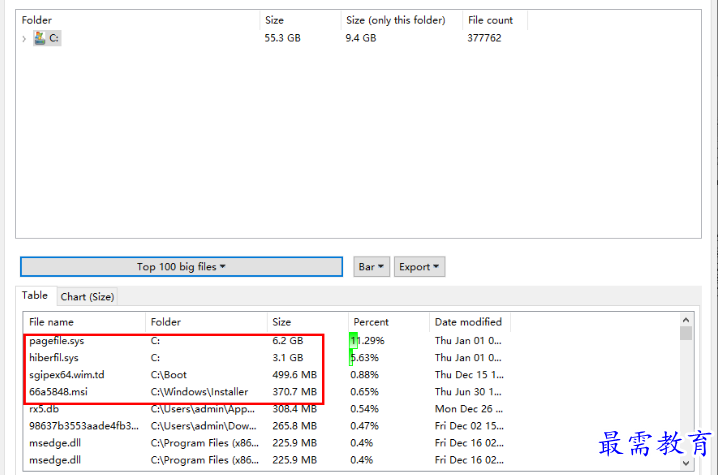Screen dimensions: 720x475
Task: Open the Bar dropdown menu
Action: pyautogui.click(x=370, y=267)
